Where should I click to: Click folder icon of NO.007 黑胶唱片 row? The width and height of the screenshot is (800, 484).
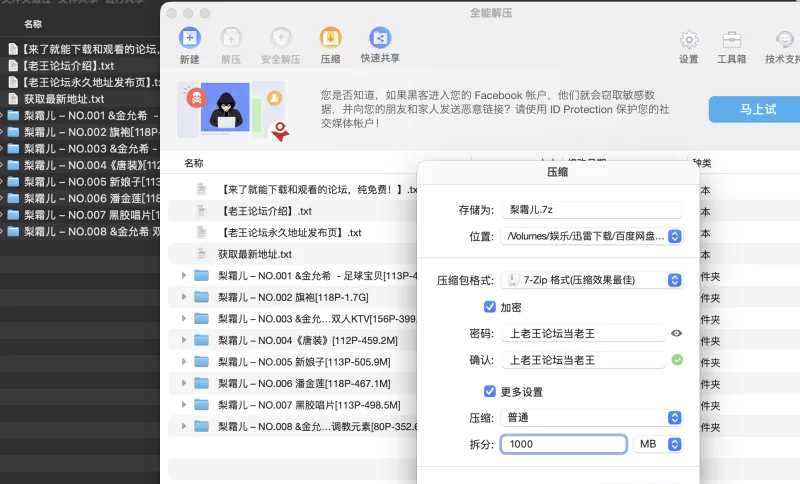pyautogui.click(x=202, y=405)
